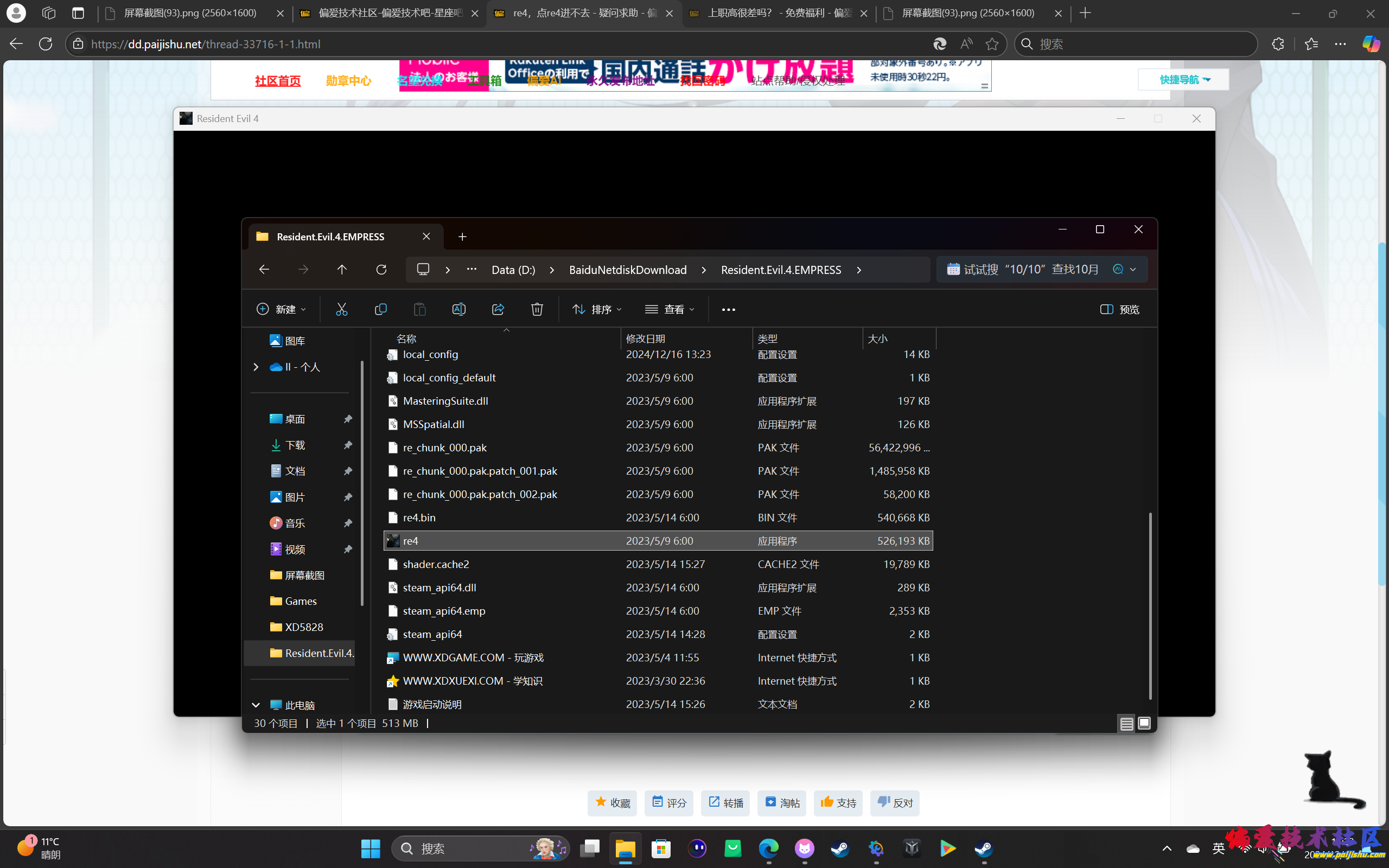The image size is (1389, 868).
Task: Click the Share icon in Explorer toolbar
Action: (498, 309)
